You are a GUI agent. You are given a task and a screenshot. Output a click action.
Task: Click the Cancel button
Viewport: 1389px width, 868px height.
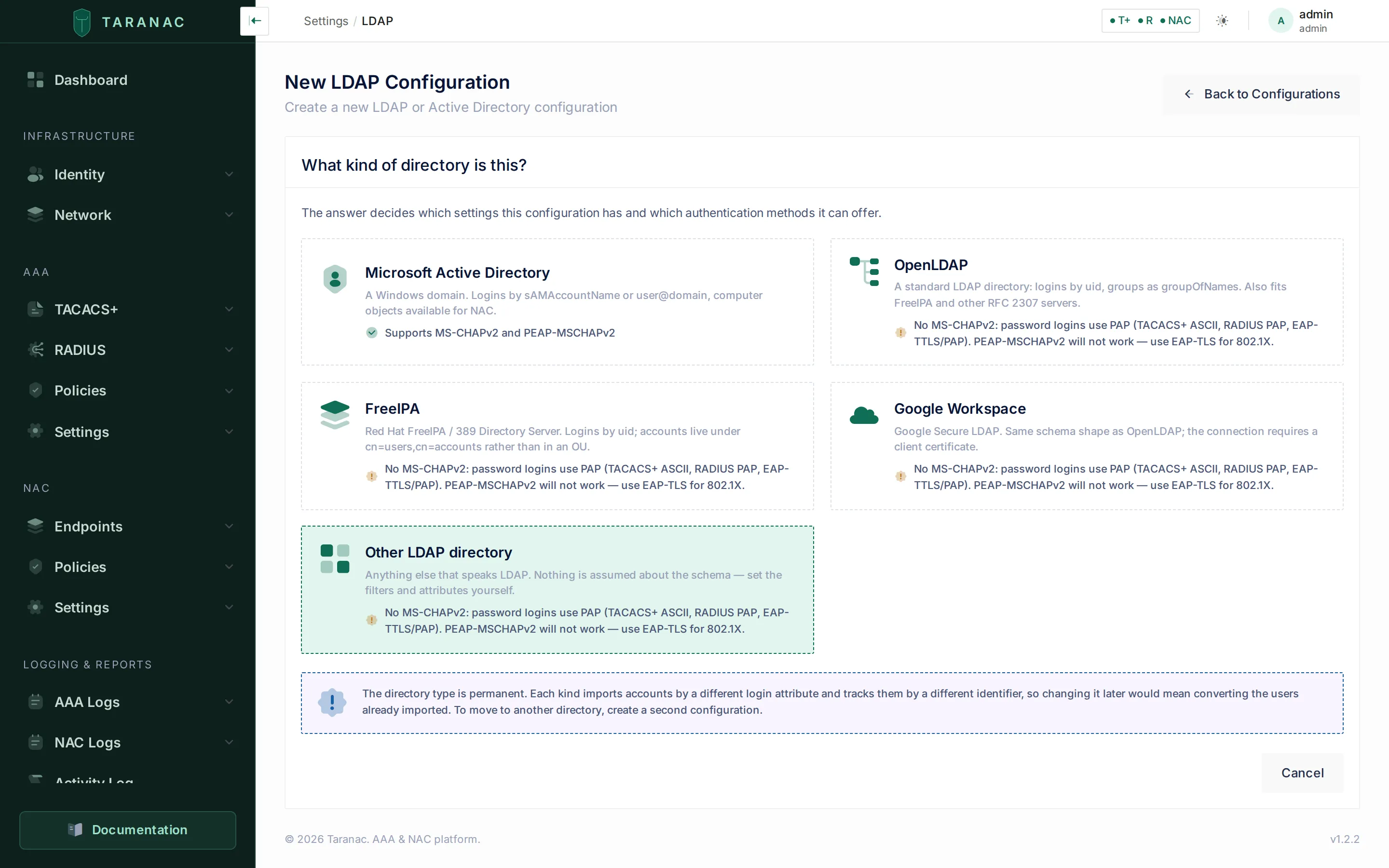pos(1302,773)
